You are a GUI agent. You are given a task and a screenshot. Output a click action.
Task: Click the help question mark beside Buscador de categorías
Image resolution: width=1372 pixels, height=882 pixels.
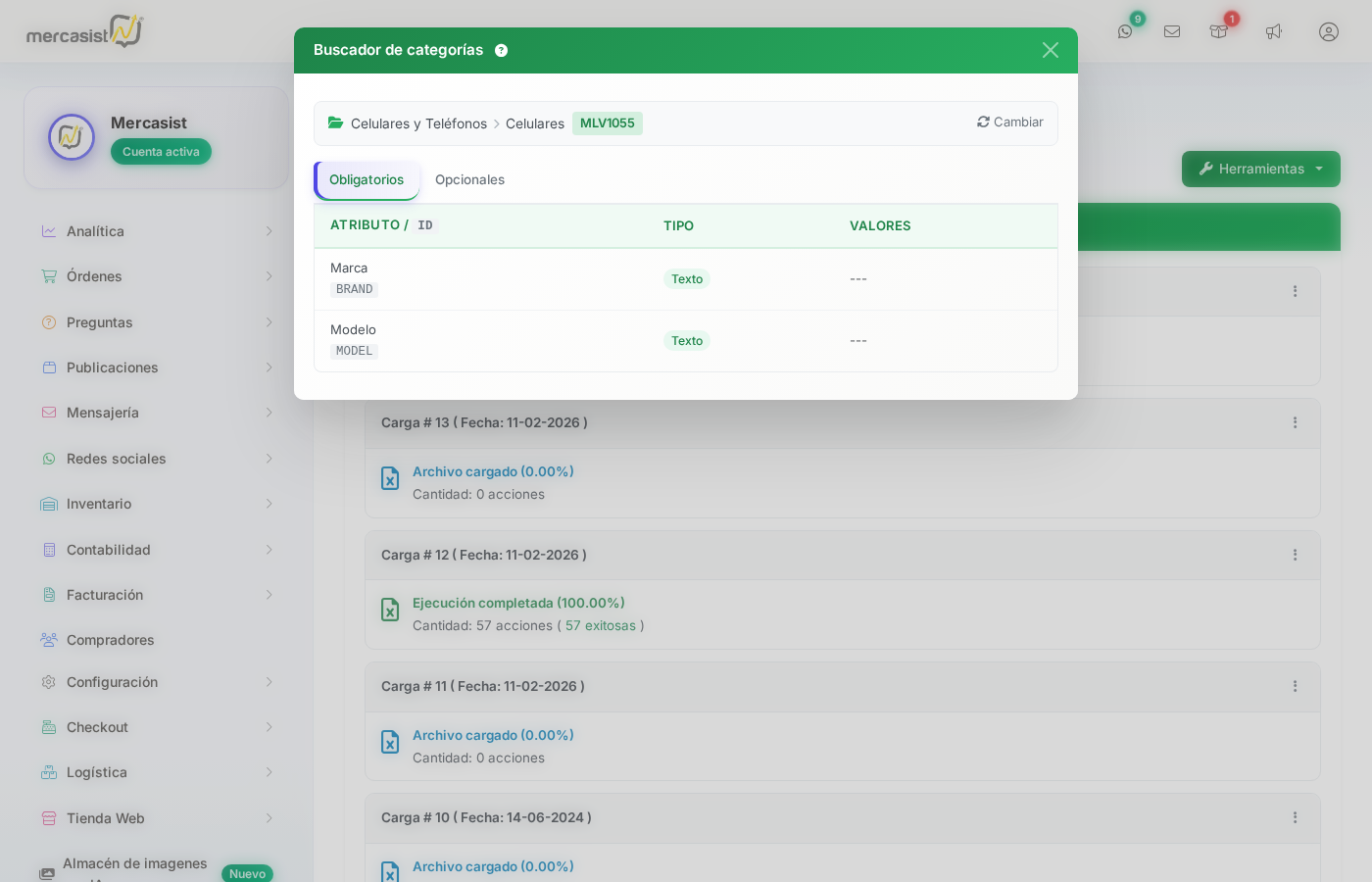point(502,51)
